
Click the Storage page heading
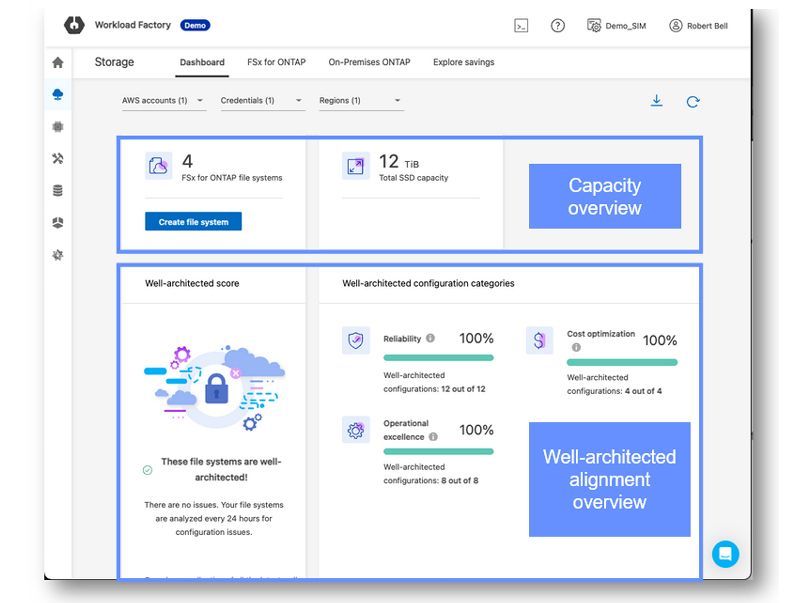(114, 62)
